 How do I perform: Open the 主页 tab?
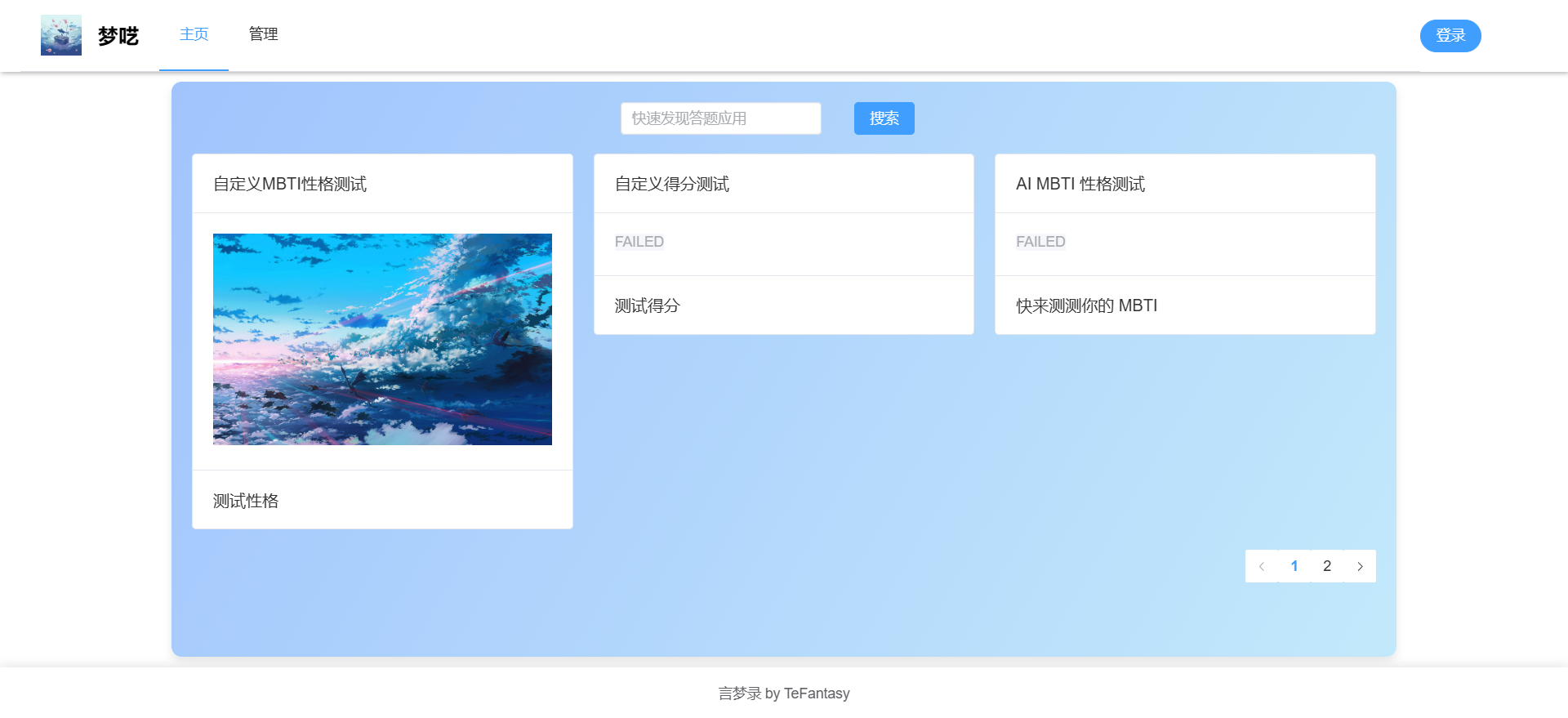coord(194,34)
